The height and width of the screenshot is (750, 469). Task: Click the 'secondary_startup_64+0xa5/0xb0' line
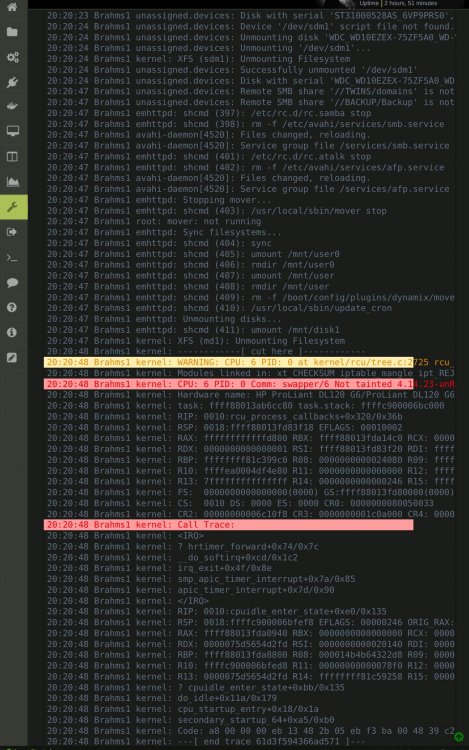(x=191, y=720)
